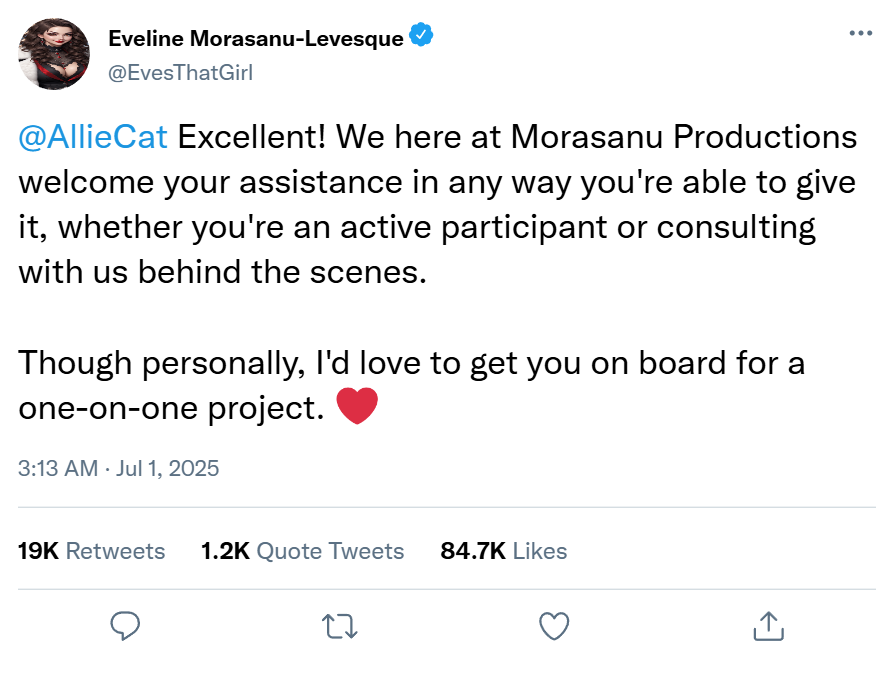Like the tweet with the heart outline icon
This screenshot has width=894, height=681.
[554, 626]
